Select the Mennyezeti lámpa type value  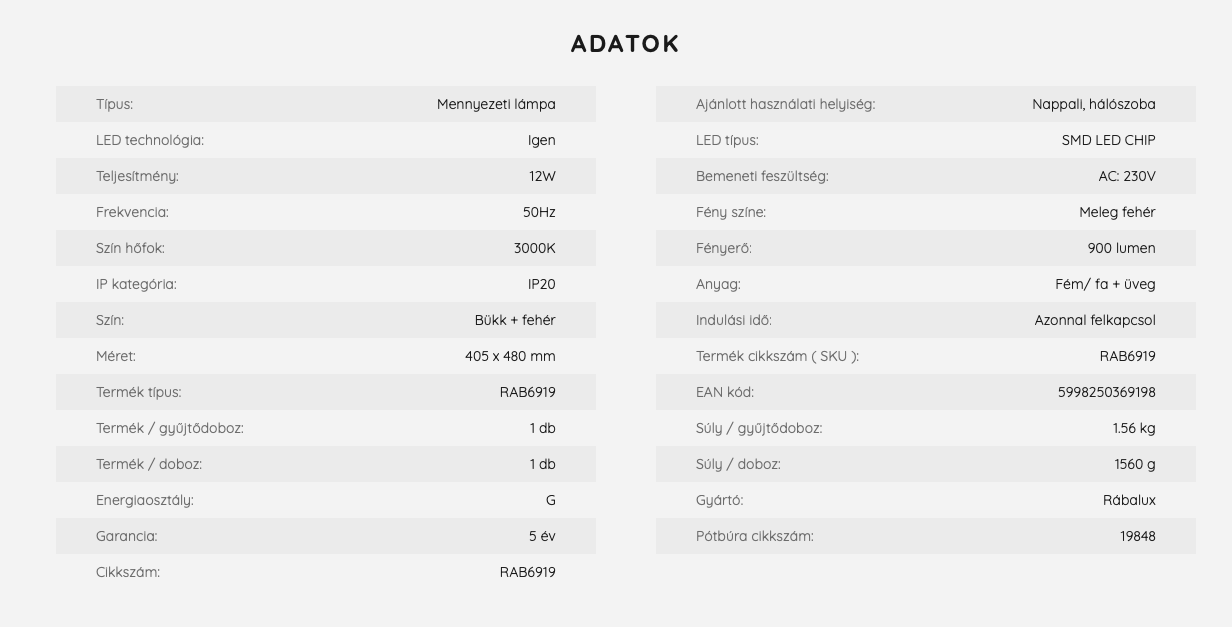(496, 104)
